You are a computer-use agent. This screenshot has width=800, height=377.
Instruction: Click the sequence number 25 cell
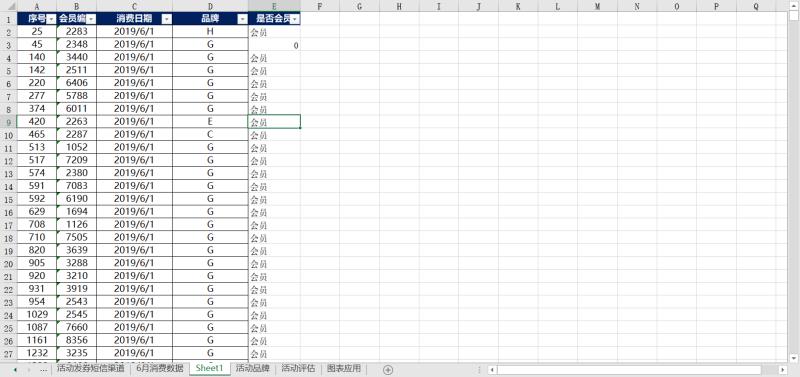37,32
